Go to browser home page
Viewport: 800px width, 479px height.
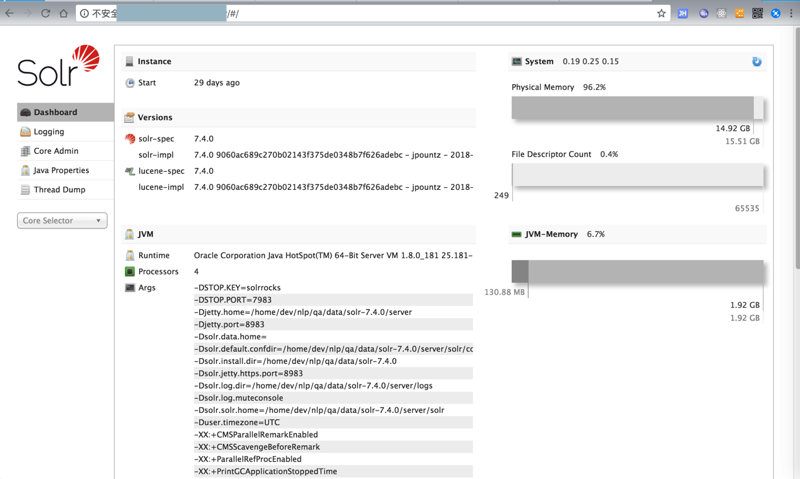coord(63,13)
